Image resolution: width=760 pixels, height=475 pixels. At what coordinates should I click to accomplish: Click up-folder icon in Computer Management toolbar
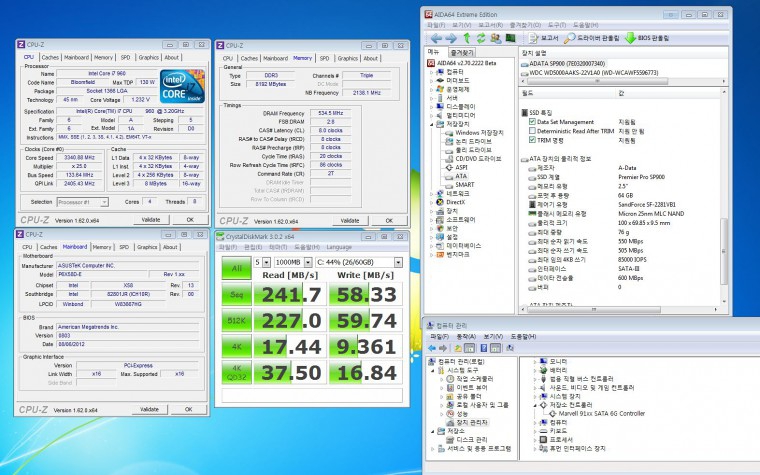coord(458,348)
